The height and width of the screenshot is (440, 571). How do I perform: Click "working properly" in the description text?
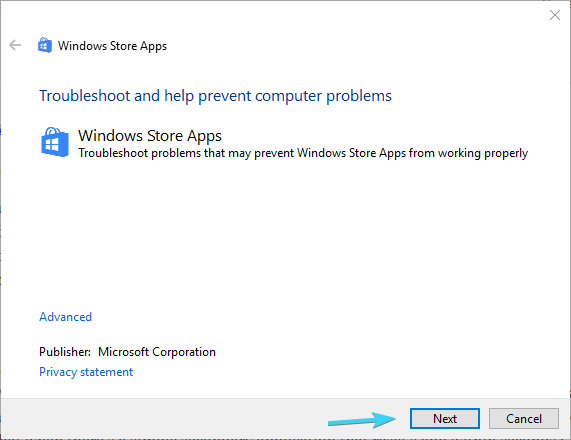click(x=483, y=153)
